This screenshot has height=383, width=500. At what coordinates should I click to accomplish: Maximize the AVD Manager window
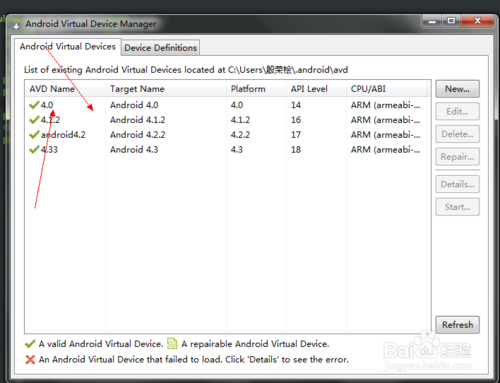(451, 21)
